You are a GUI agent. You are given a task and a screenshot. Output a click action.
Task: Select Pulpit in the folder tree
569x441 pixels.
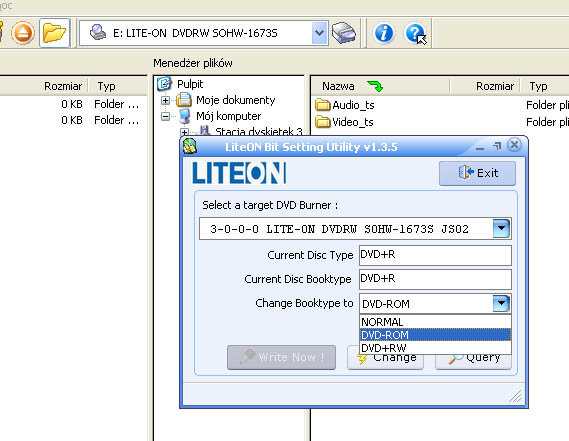coord(190,84)
